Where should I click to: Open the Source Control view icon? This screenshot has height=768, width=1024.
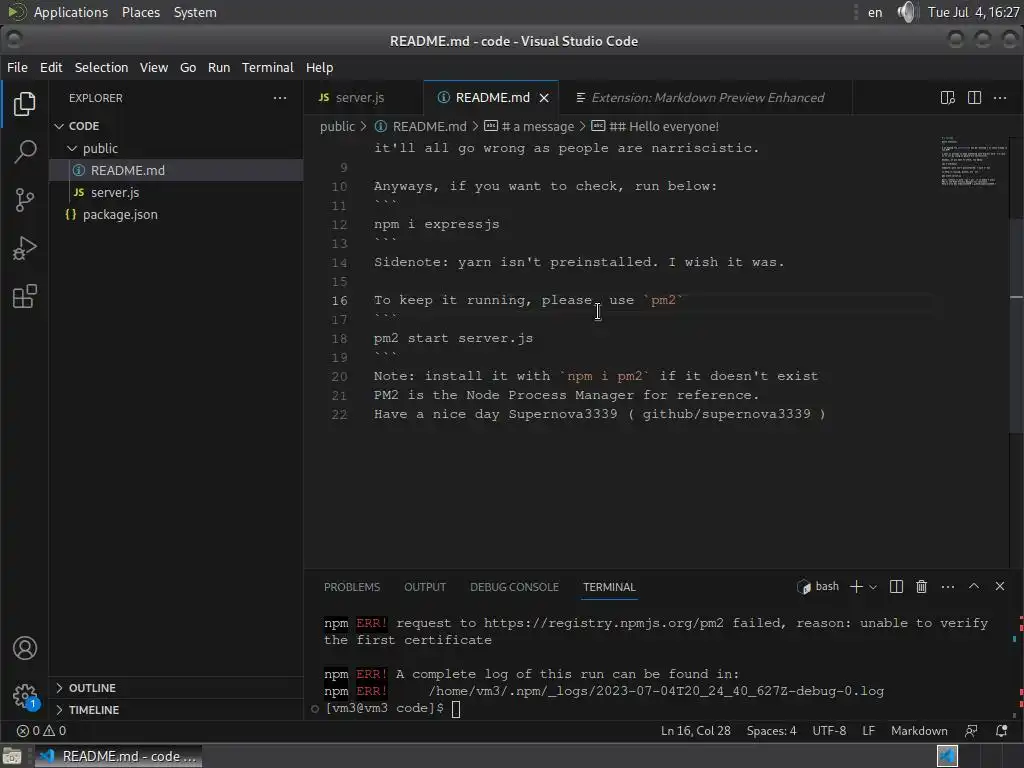click(x=25, y=200)
